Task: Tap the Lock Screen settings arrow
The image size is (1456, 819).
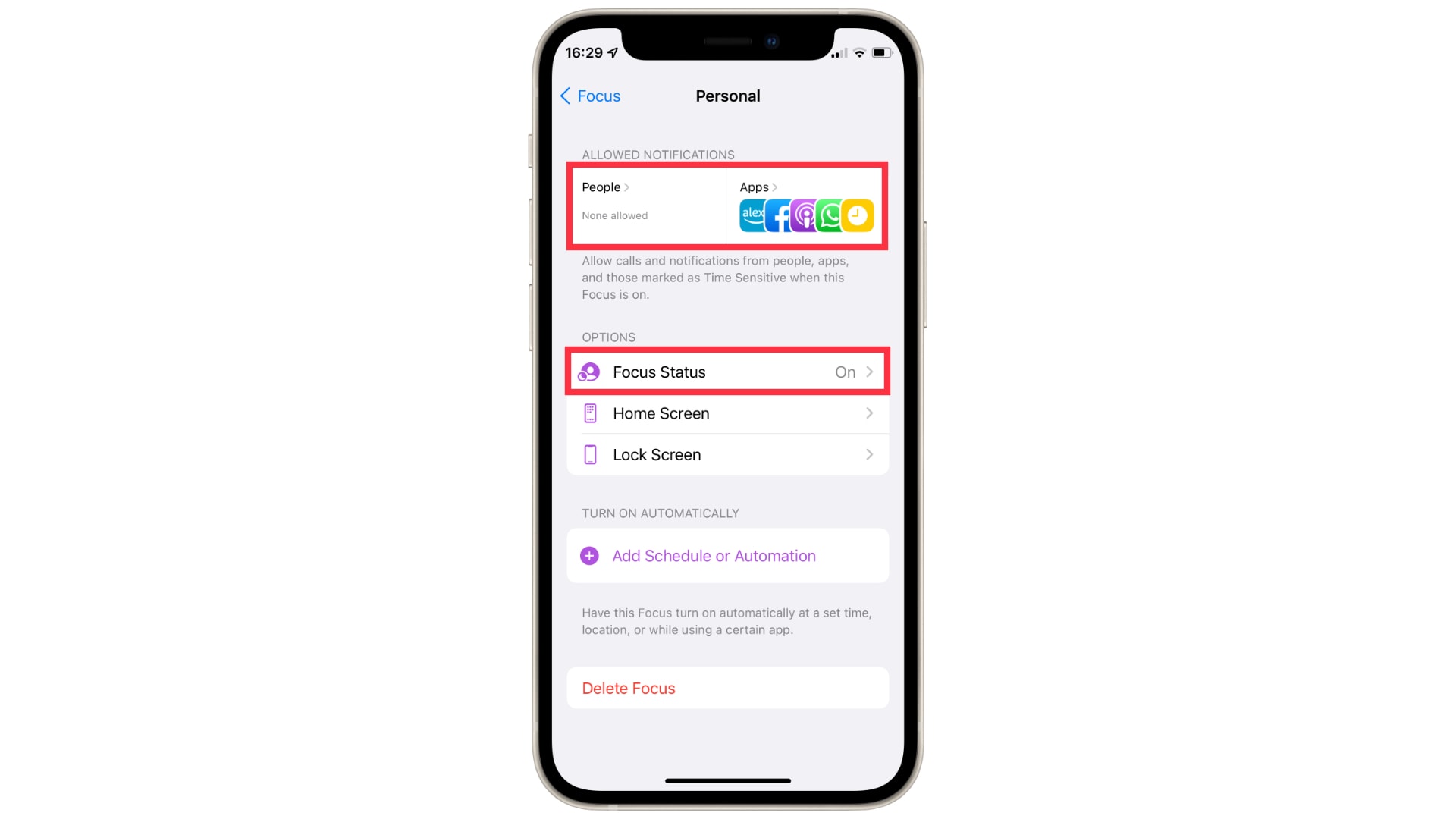Action: click(870, 454)
